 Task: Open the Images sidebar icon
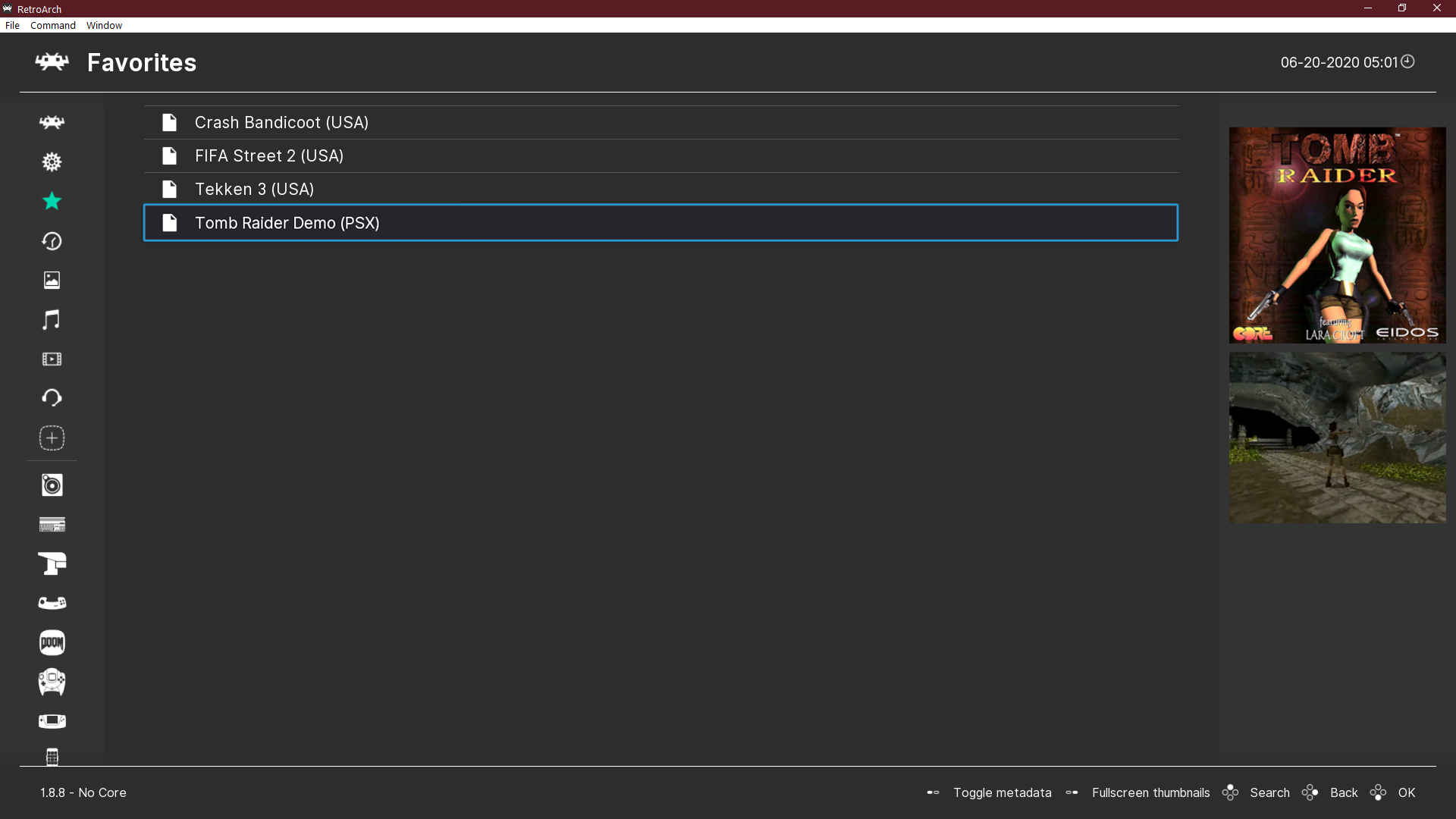point(52,280)
